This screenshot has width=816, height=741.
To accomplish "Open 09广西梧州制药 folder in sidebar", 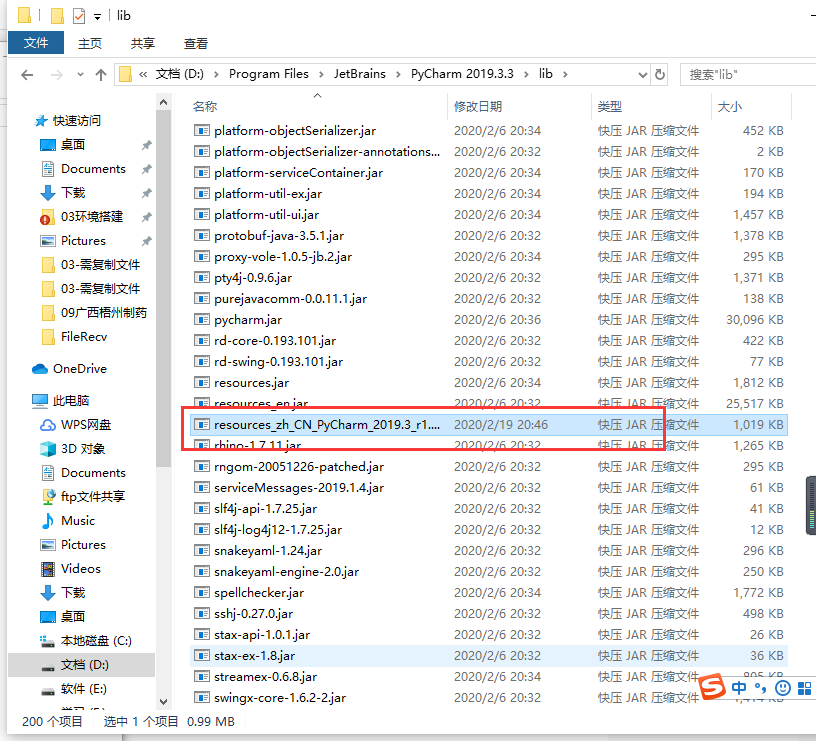I will pos(104,312).
